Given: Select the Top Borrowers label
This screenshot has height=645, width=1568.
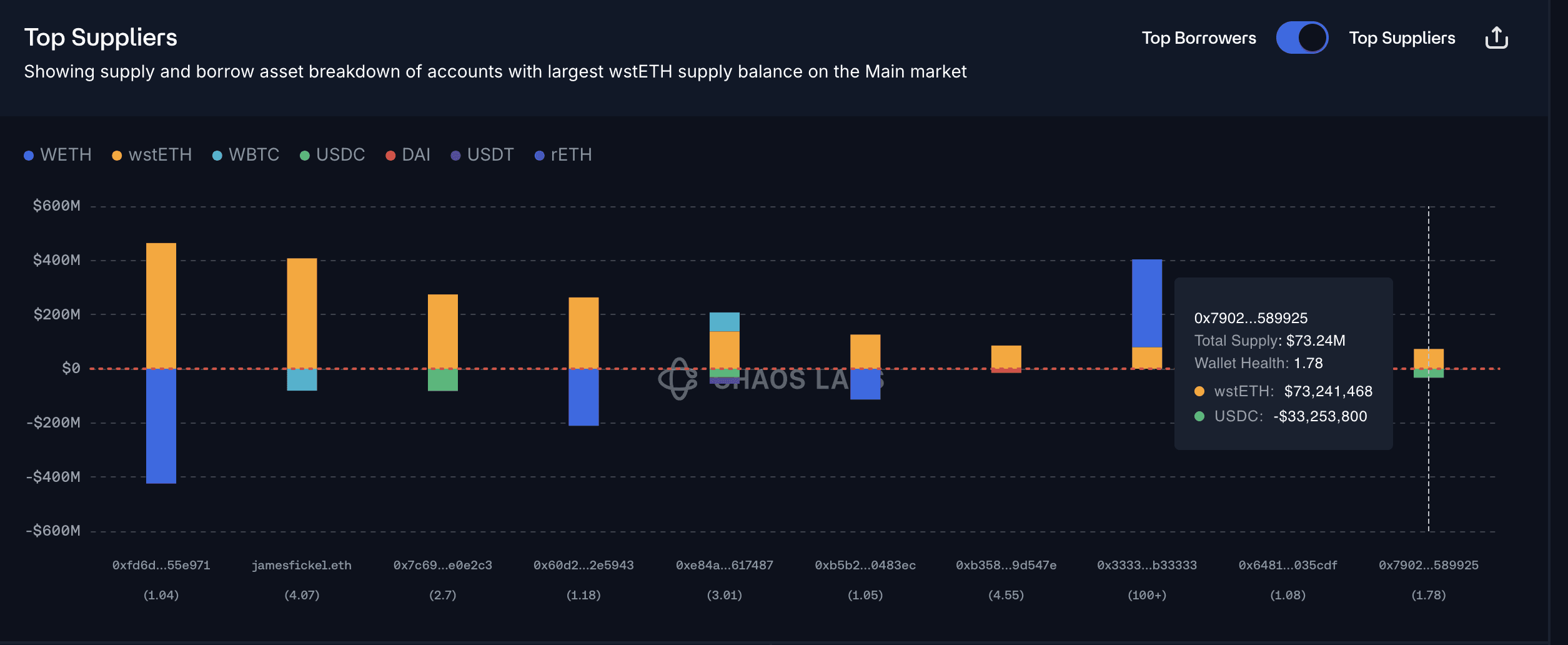Looking at the screenshot, I should click(x=1199, y=38).
